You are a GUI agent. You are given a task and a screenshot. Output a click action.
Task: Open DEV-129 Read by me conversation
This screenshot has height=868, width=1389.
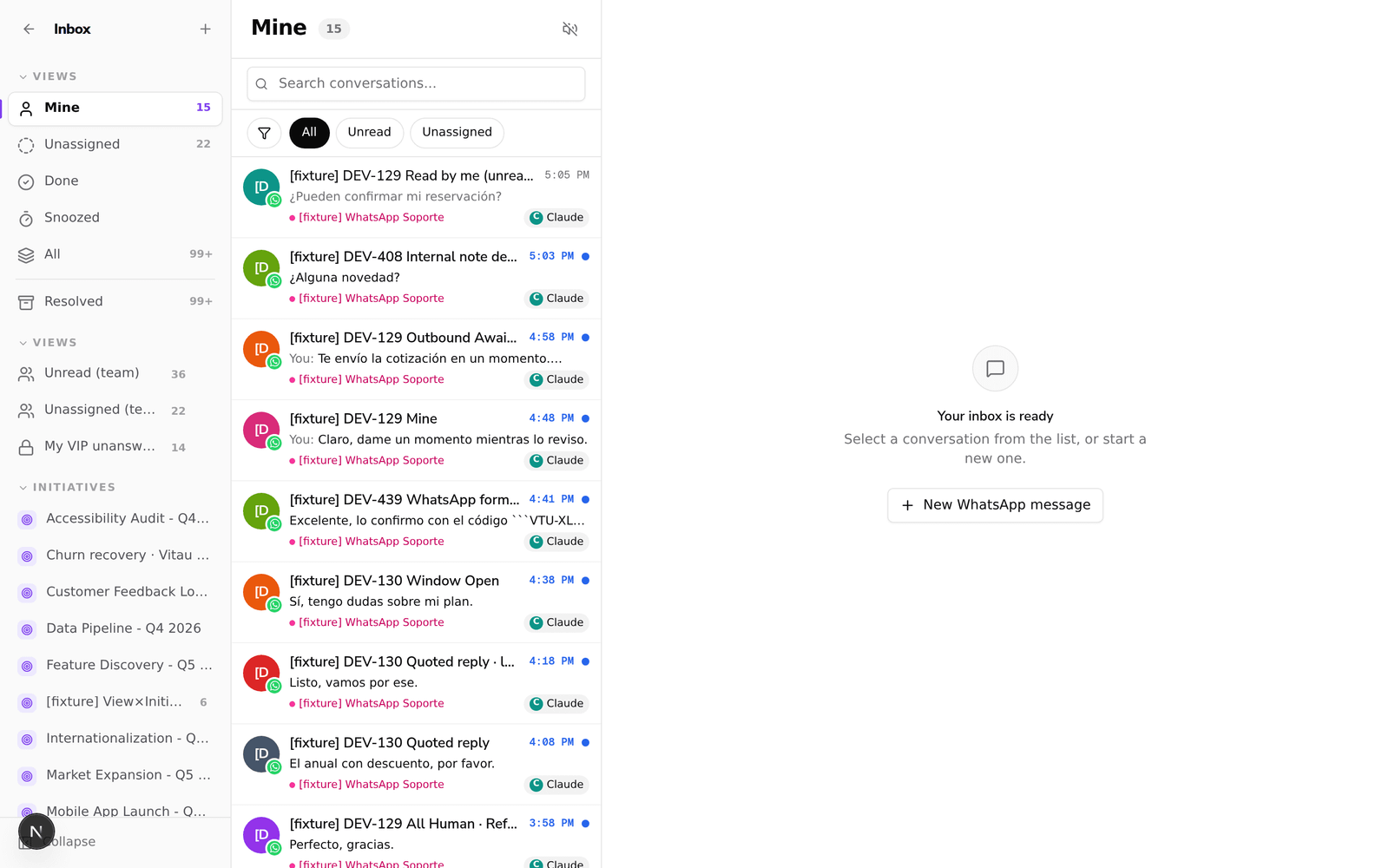[x=416, y=197]
